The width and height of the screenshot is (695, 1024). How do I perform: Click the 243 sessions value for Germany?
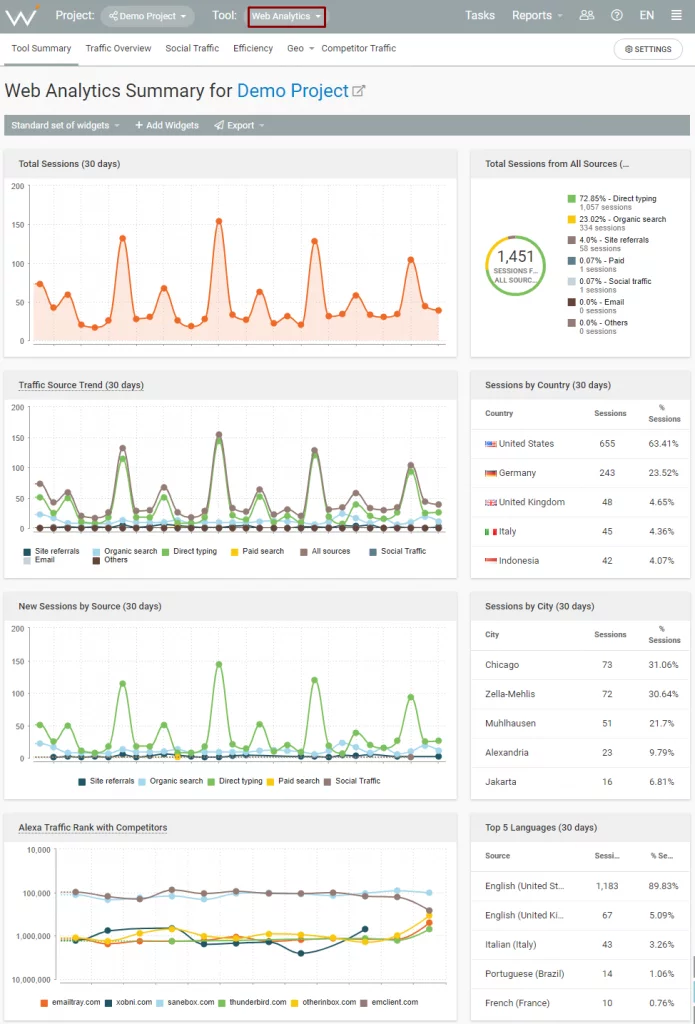607,473
